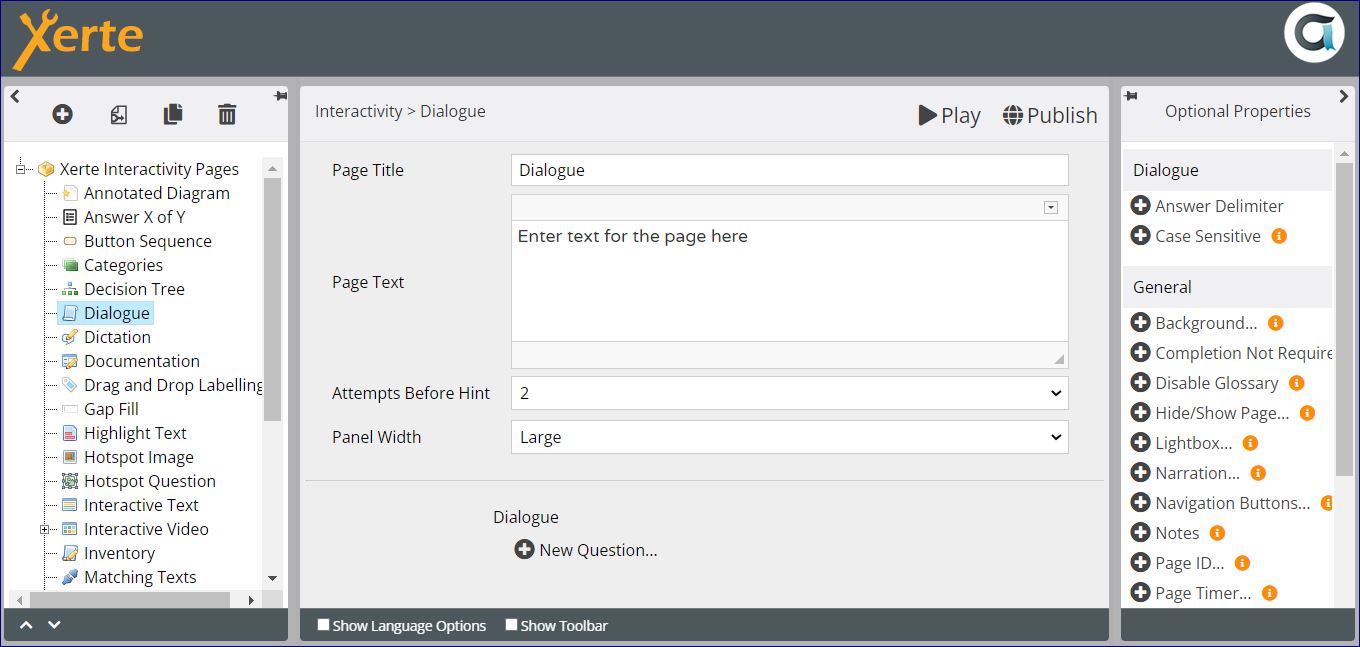Add the Answer Delimiter optional property

tap(1140, 206)
